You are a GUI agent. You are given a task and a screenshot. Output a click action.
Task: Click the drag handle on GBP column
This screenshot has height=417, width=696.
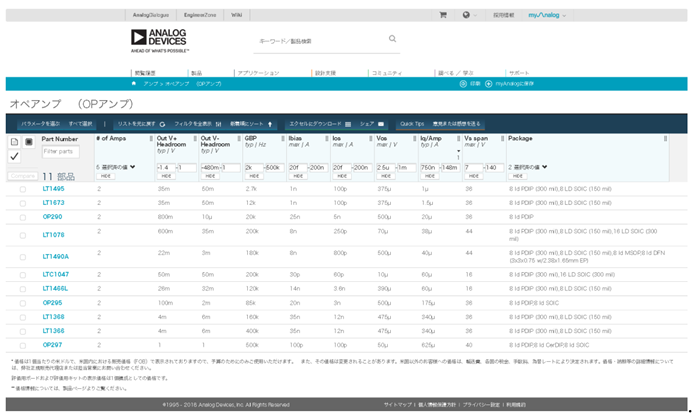pyautogui.click(x=283, y=139)
